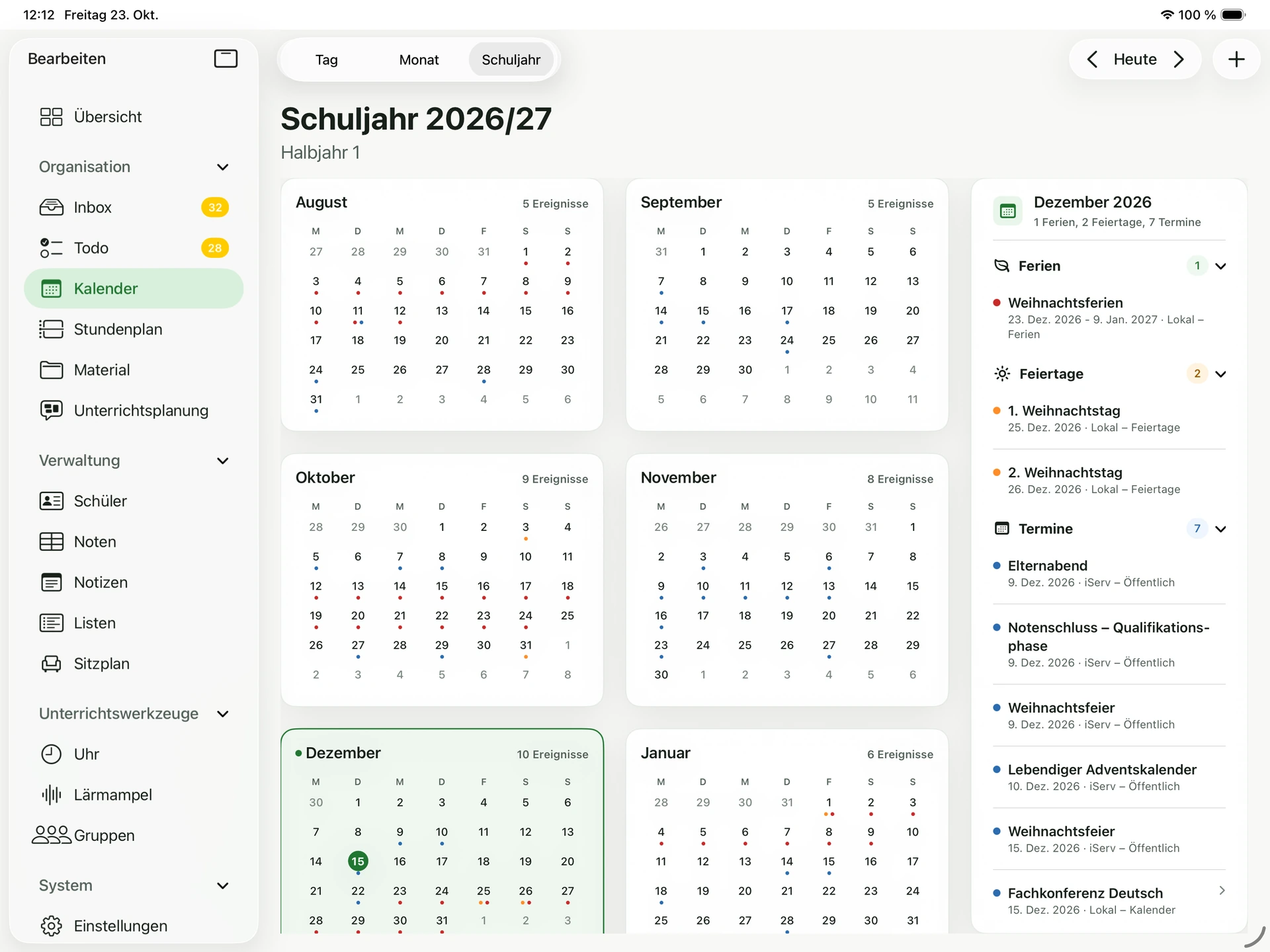Viewport: 1270px width, 952px height.
Task: Open Fachkonferenz Deutsch event details
Action: [x=1109, y=901]
